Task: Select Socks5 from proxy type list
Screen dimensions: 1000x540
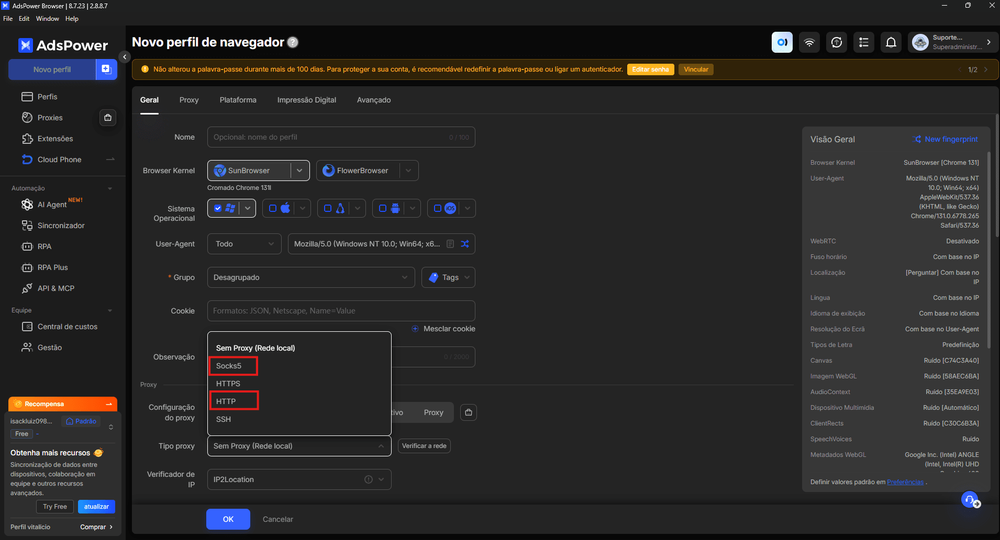Action: (x=228, y=366)
